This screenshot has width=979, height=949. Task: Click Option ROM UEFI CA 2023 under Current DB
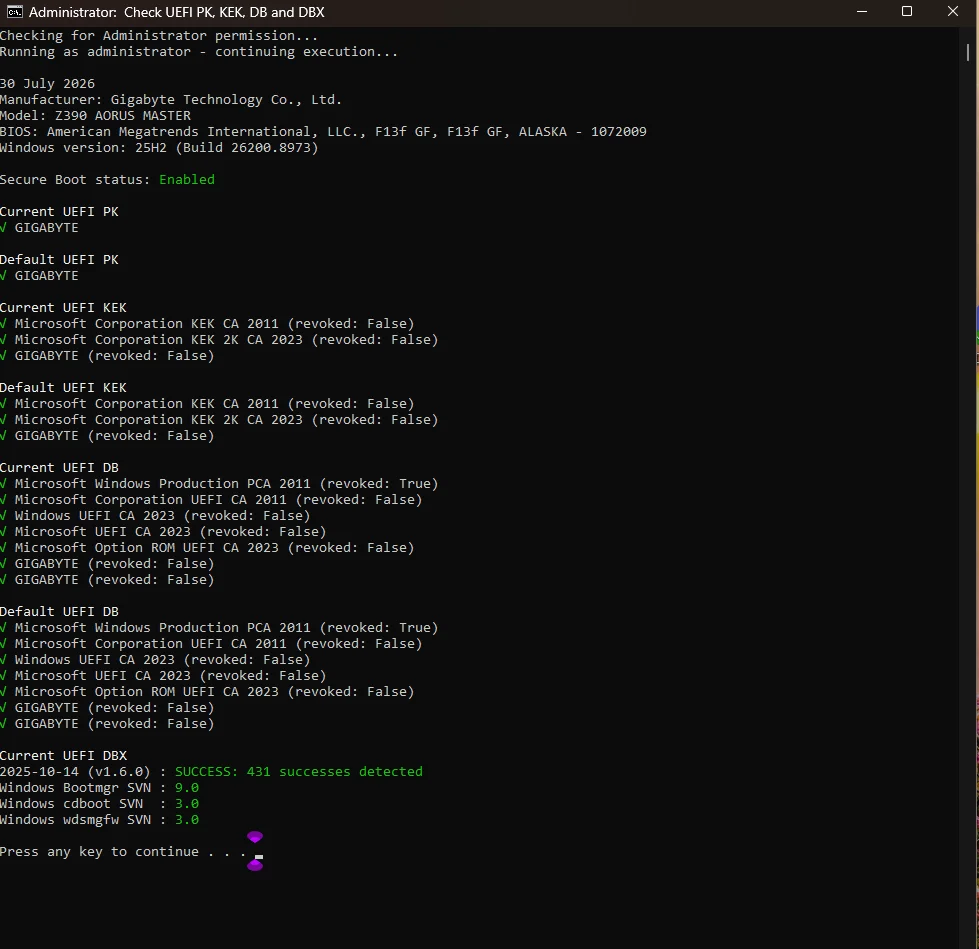(214, 548)
